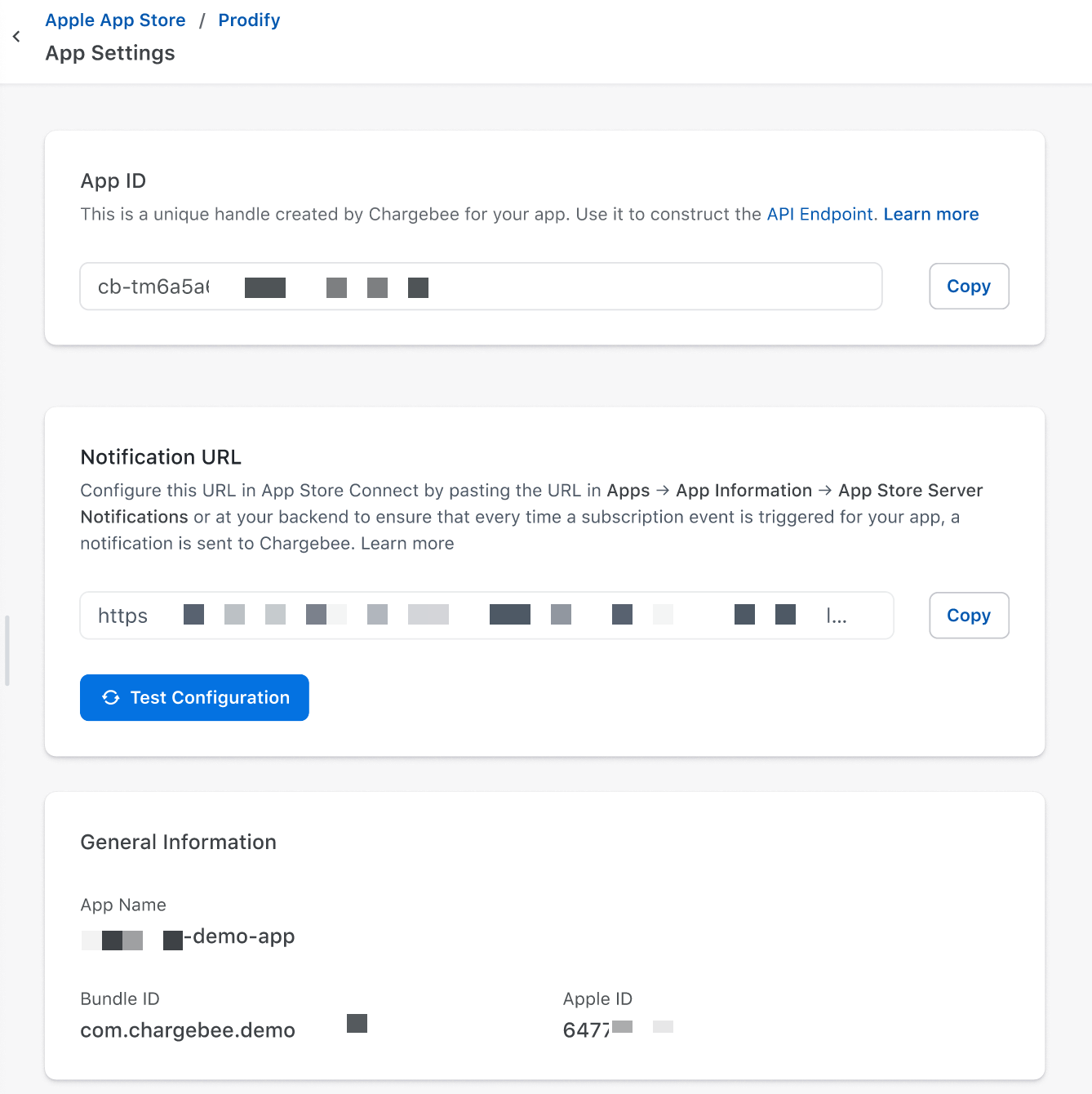
Task: Click Learn more in App ID section
Action: pos(930,214)
